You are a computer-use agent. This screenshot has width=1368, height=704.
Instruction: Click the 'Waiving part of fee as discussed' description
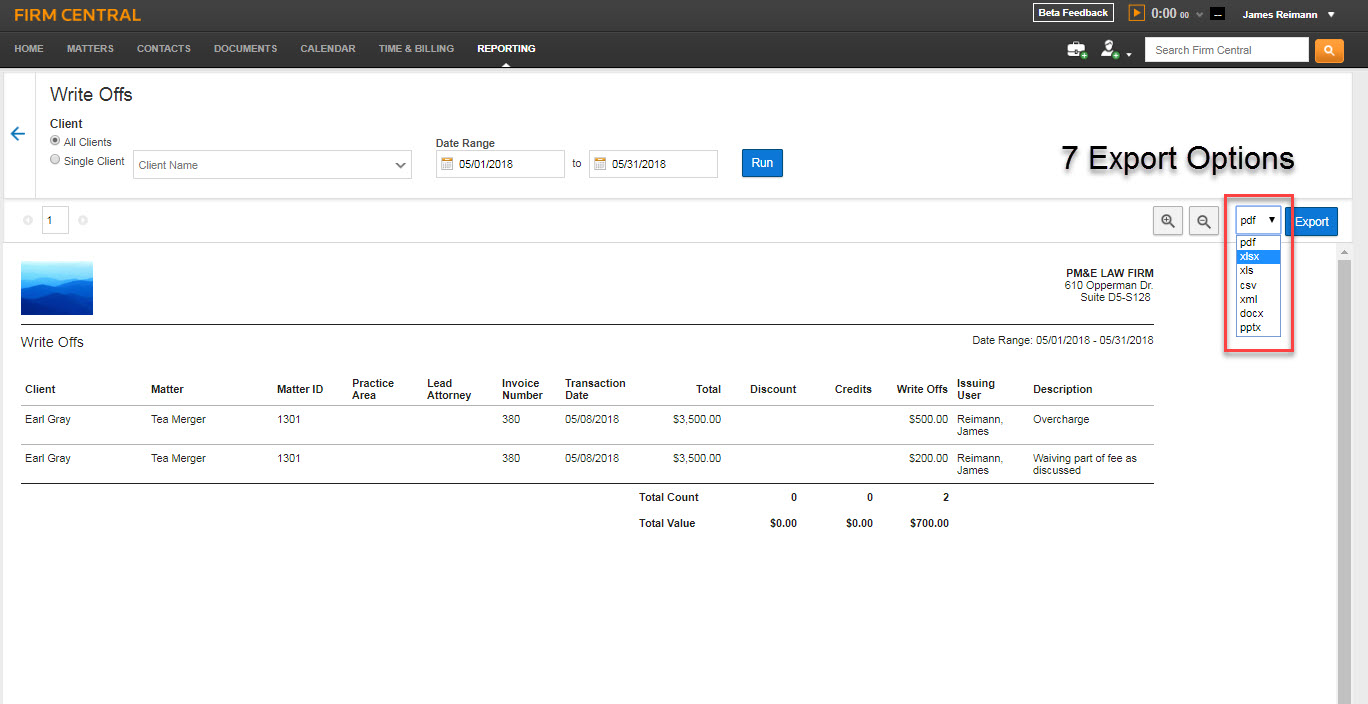(x=1085, y=464)
